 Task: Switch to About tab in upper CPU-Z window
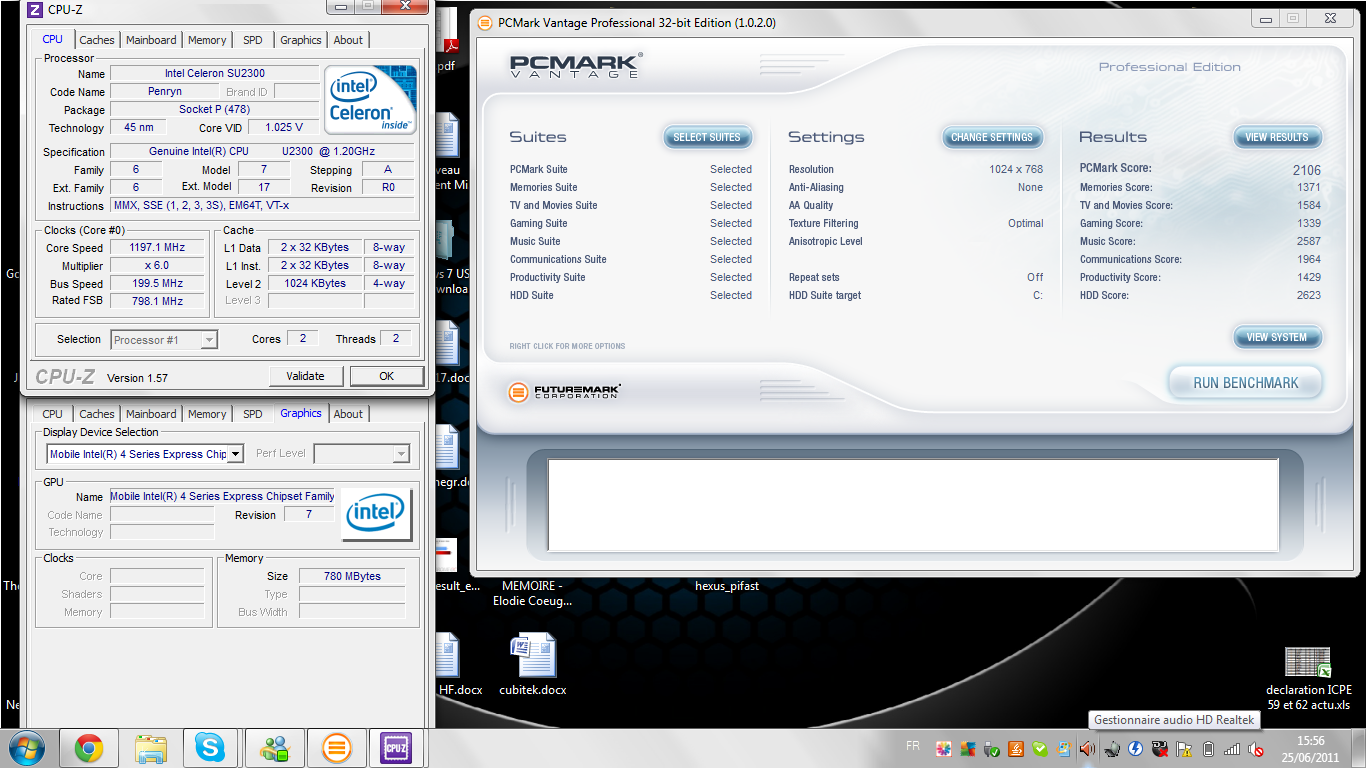pyautogui.click(x=348, y=40)
